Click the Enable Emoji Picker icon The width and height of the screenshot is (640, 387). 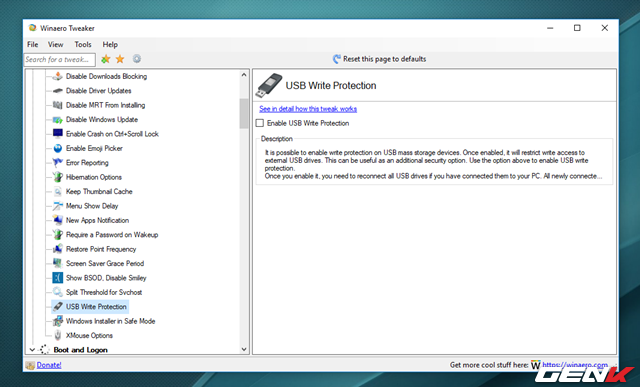[58, 148]
